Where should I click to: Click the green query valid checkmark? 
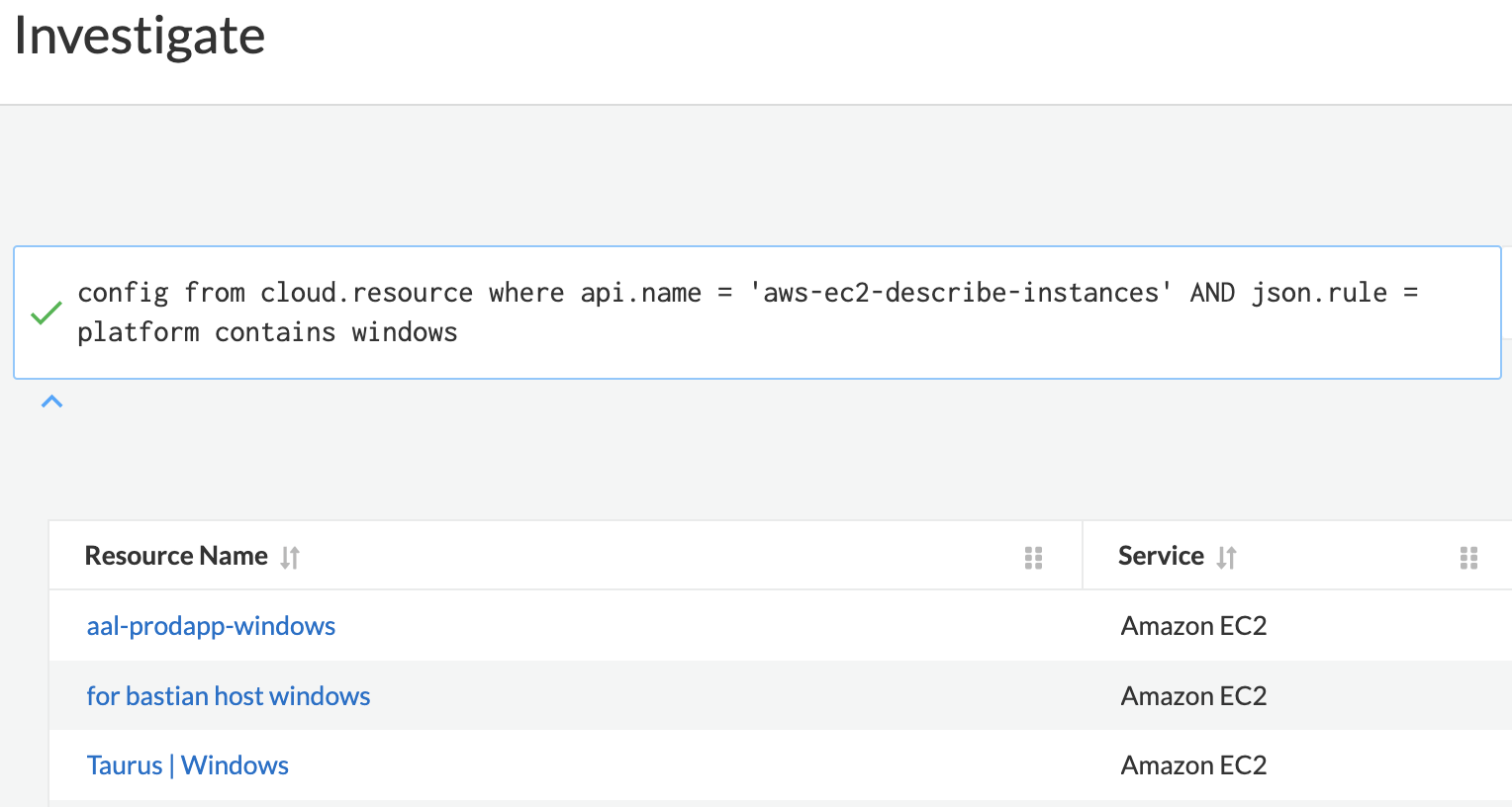tap(47, 314)
